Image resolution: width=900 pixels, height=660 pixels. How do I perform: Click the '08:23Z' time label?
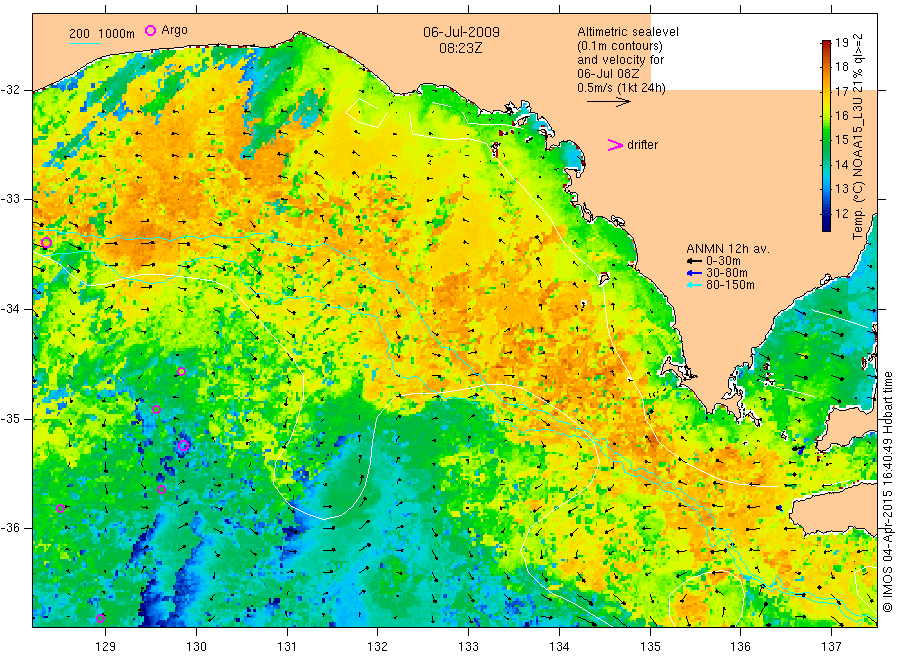[x=461, y=48]
